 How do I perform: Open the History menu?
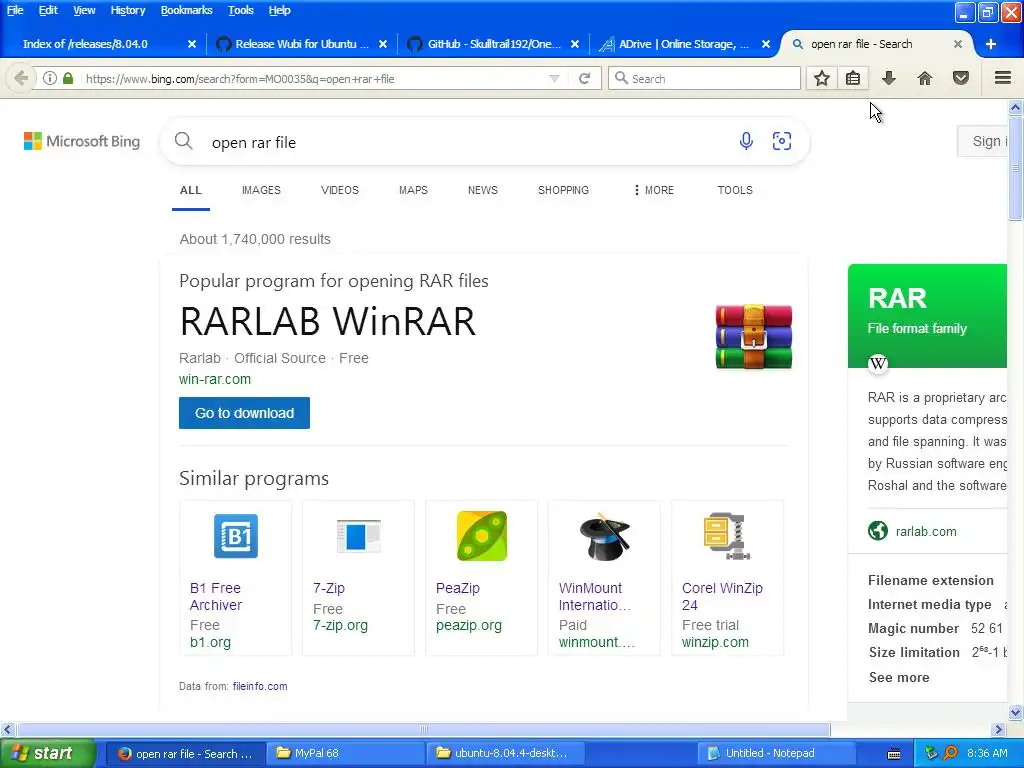pyautogui.click(x=127, y=10)
